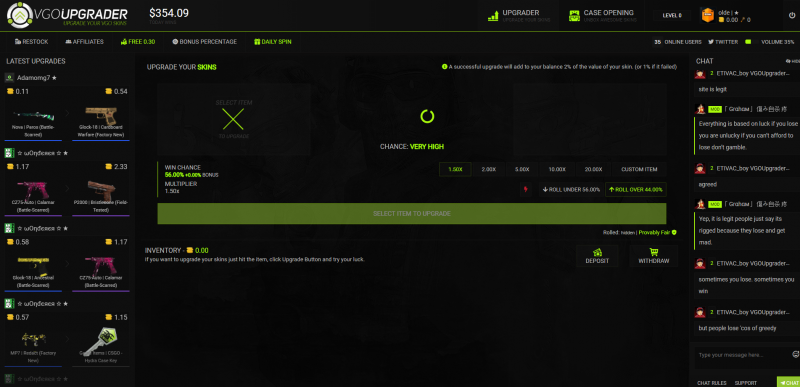Select Roll Under 56.00% mode
Screen dimensions: 800x387
click(571, 190)
